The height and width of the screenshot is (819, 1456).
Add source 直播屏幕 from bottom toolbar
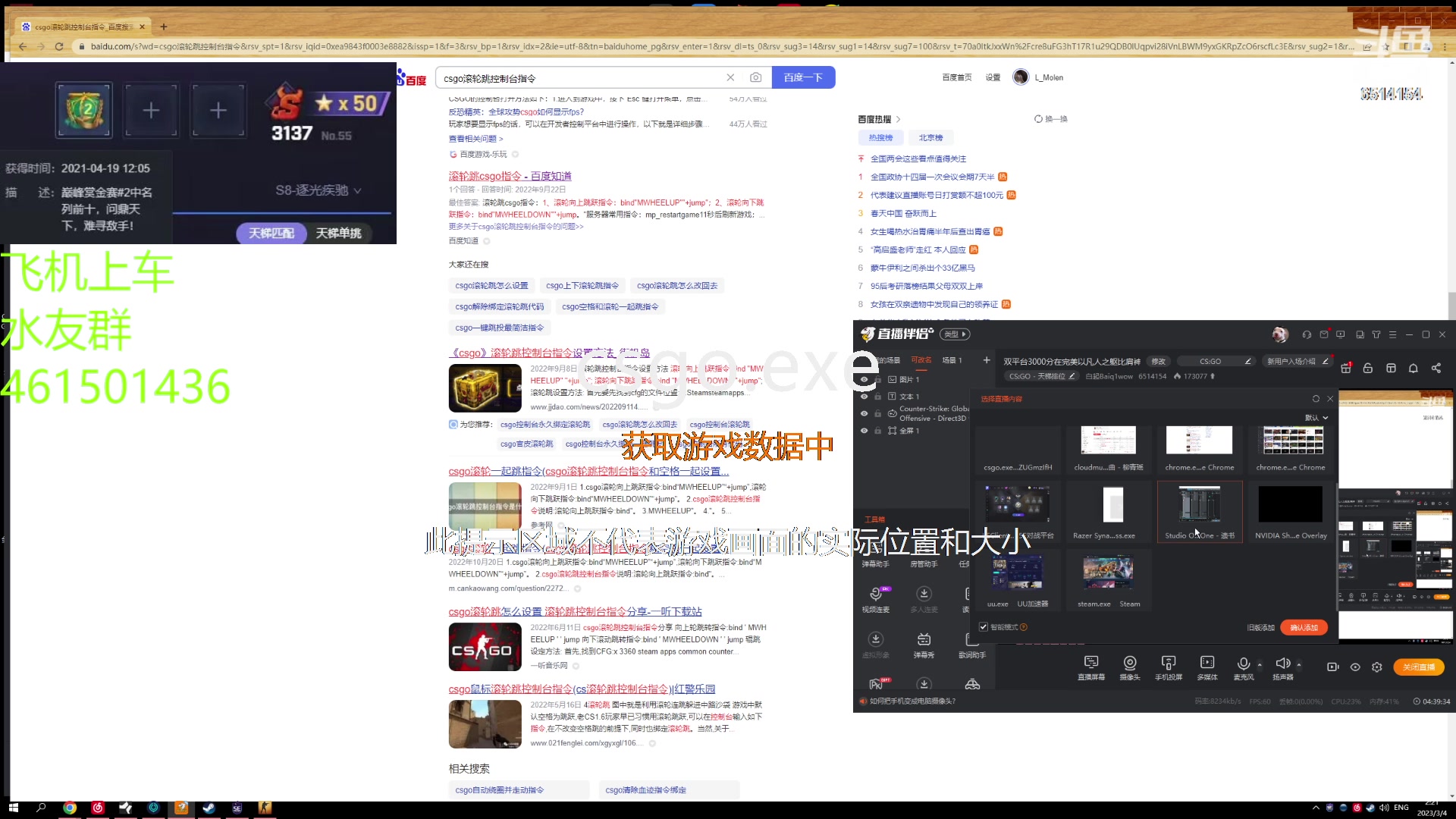coord(1091,667)
